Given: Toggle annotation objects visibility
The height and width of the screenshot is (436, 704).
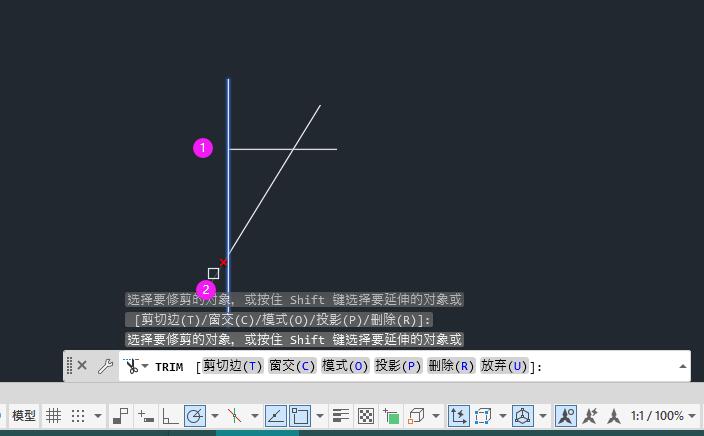Looking at the screenshot, I should click(x=566, y=415).
